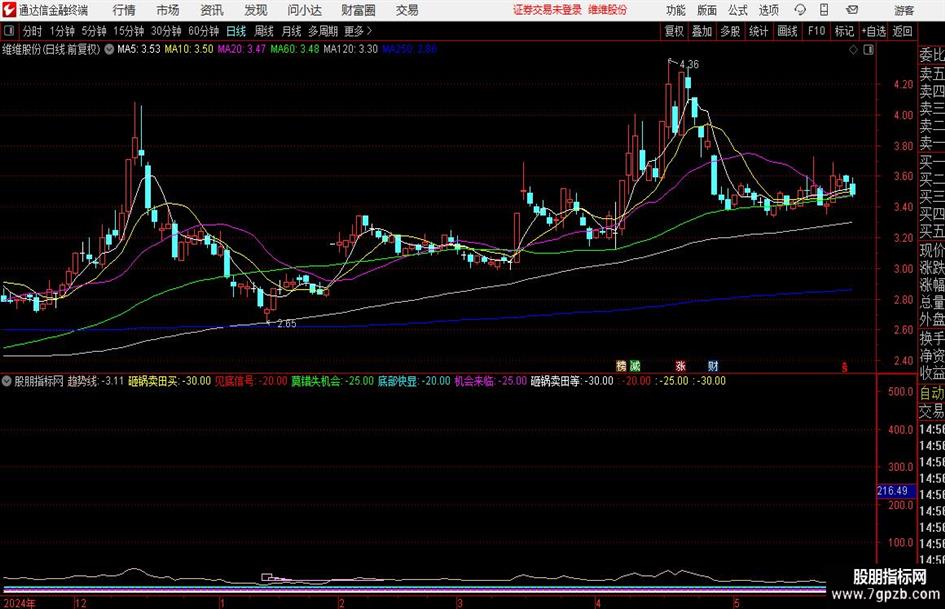This screenshot has width=945, height=609.
Task: Open the 公式 menu
Action: 737,10
